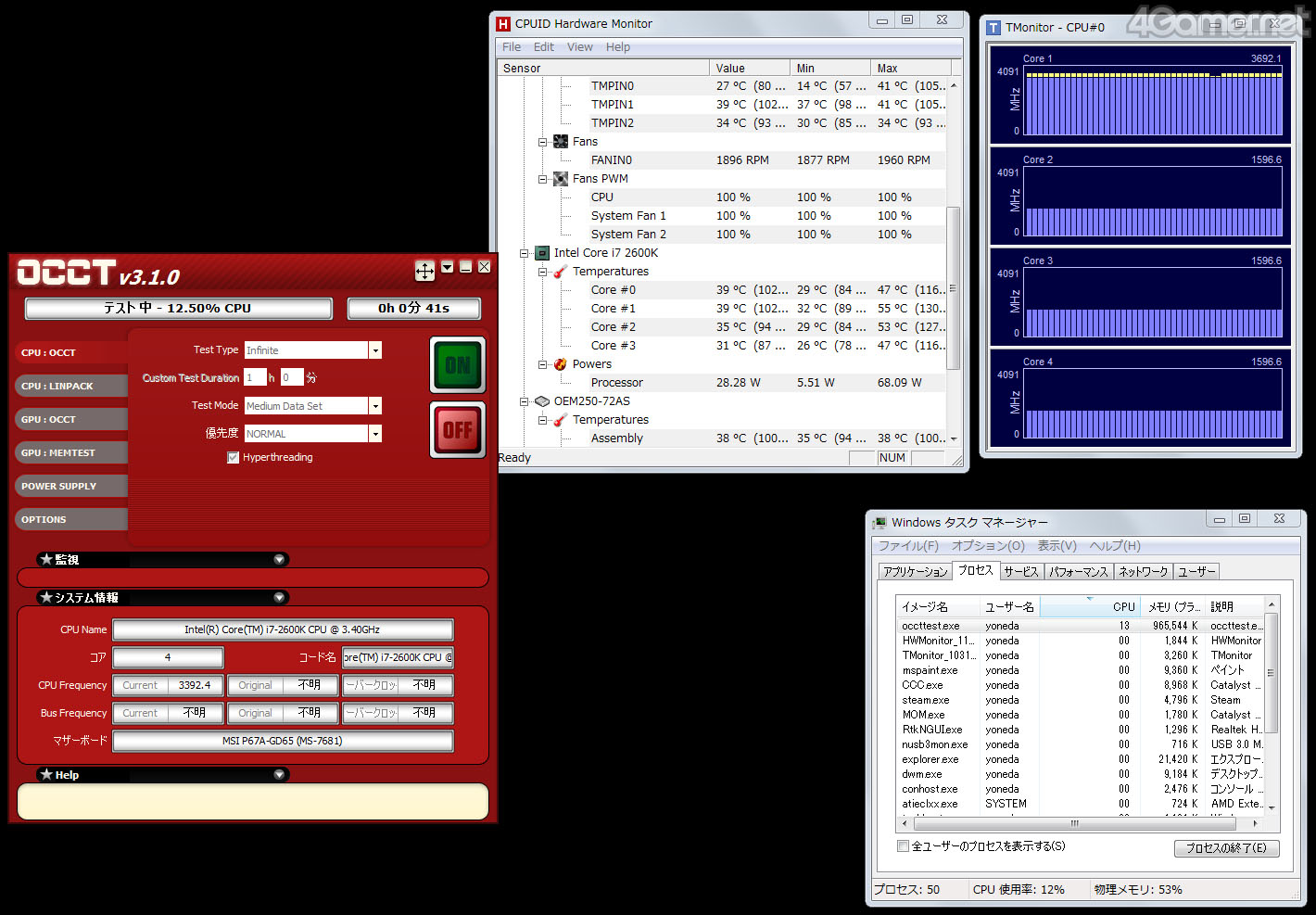Image resolution: width=1316 pixels, height=915 pixels.
Task: Open the POWER SUPPLY test tab
Action: (70, 487)
